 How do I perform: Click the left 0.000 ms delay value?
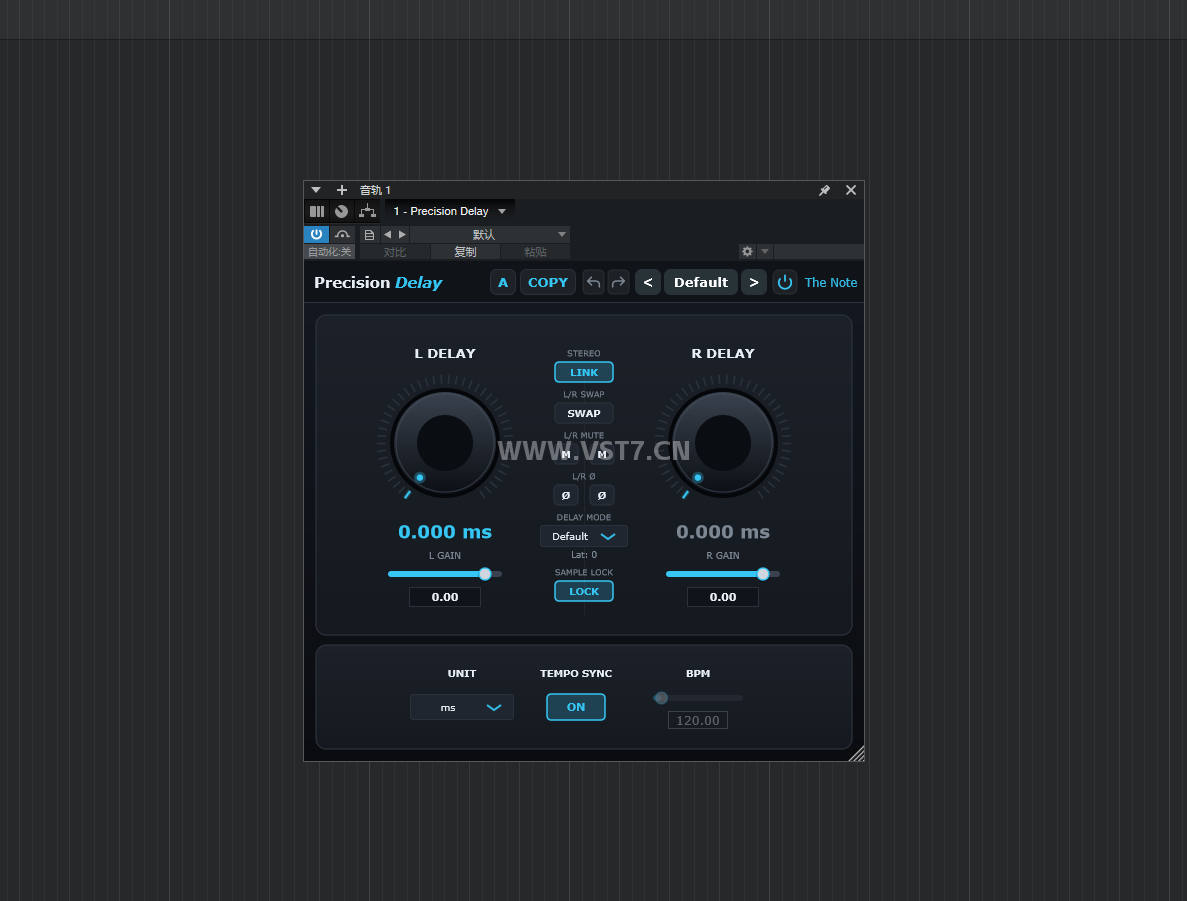click(445, 532)
